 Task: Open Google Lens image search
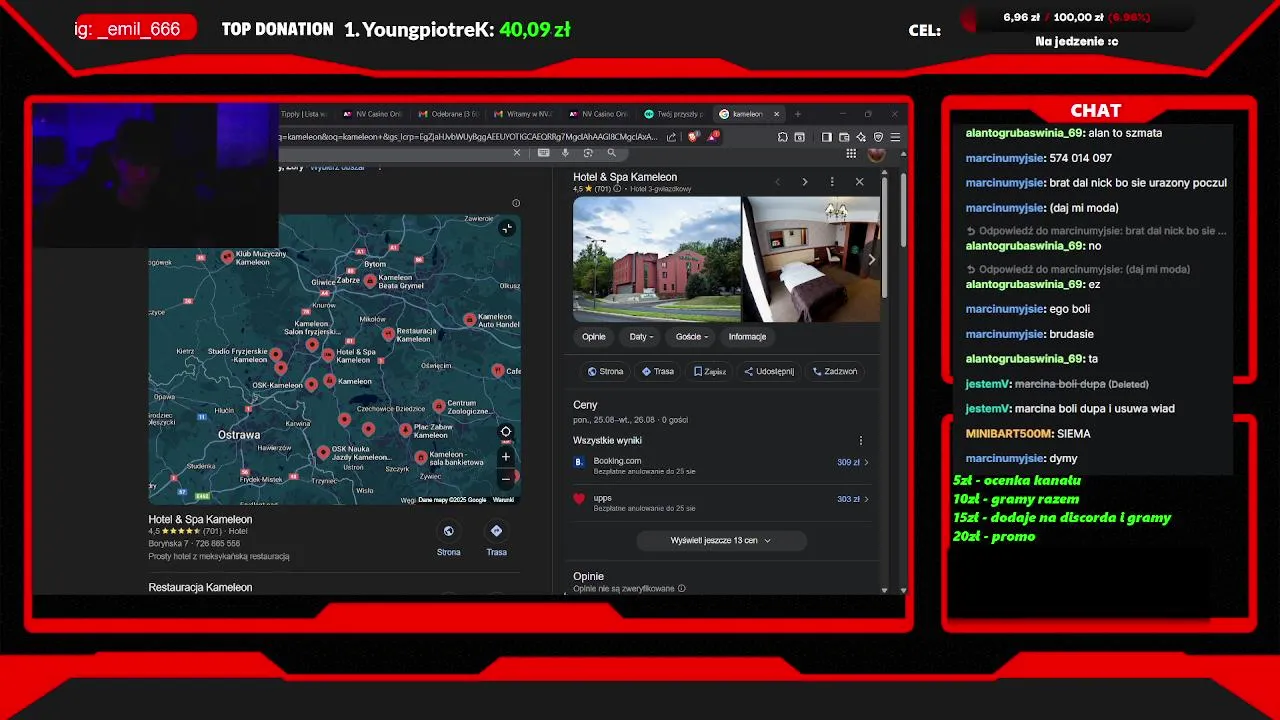(x=588, y=153)
